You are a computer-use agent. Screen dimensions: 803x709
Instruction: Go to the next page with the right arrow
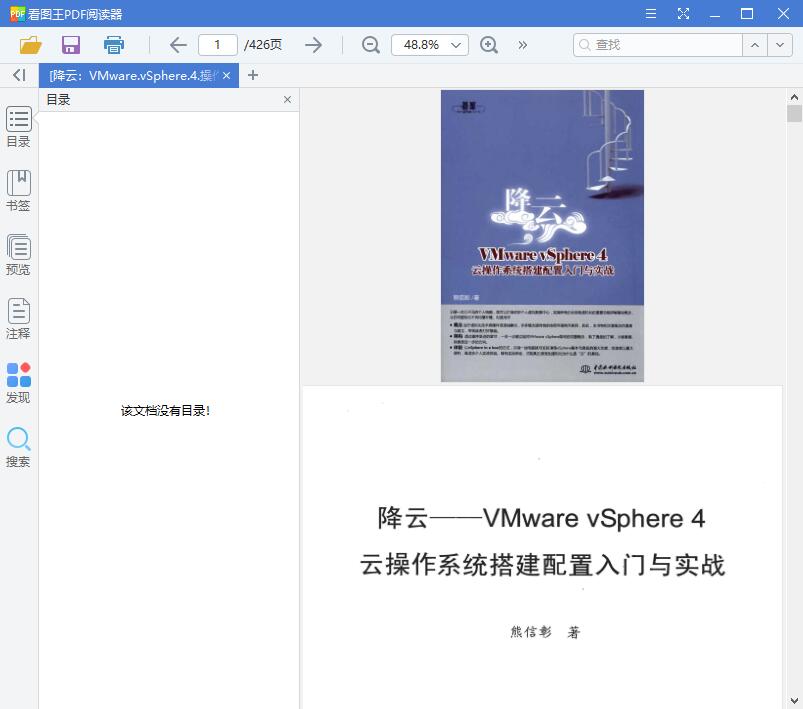tap(313, 45)
